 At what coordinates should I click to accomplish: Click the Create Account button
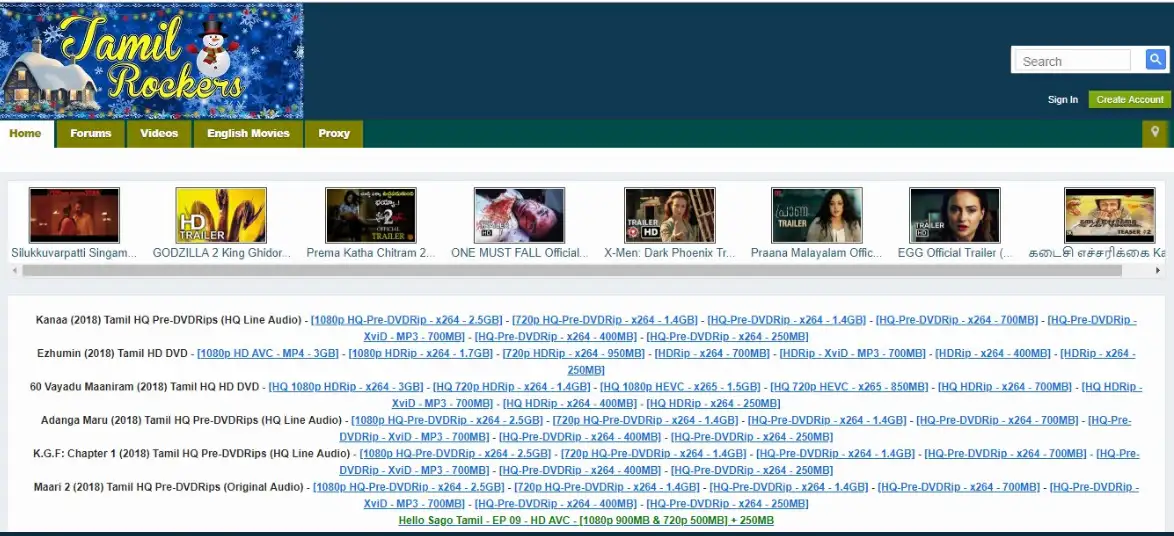click(x=1129, y=100)
